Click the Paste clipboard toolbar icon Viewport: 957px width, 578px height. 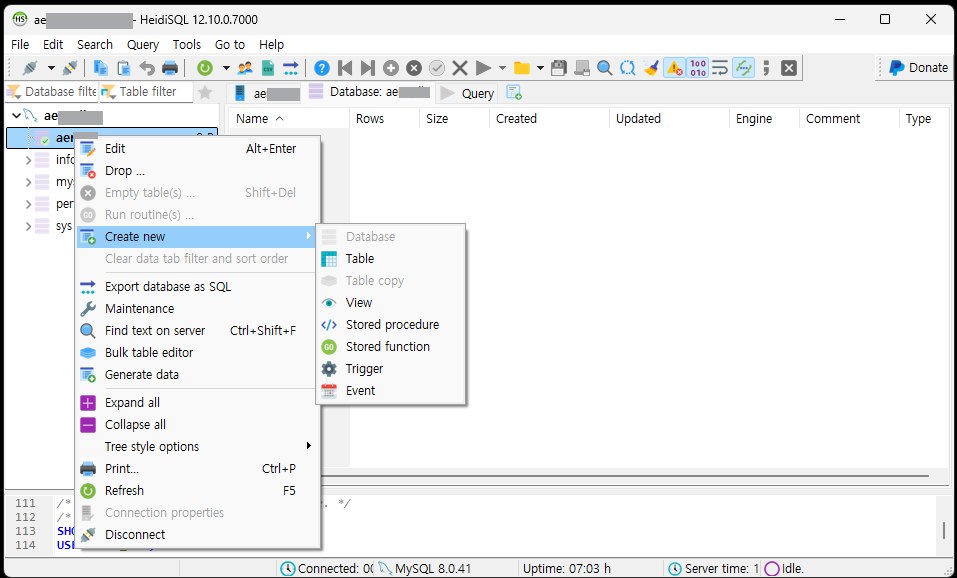pyautogui.click(x=123, y=68)
